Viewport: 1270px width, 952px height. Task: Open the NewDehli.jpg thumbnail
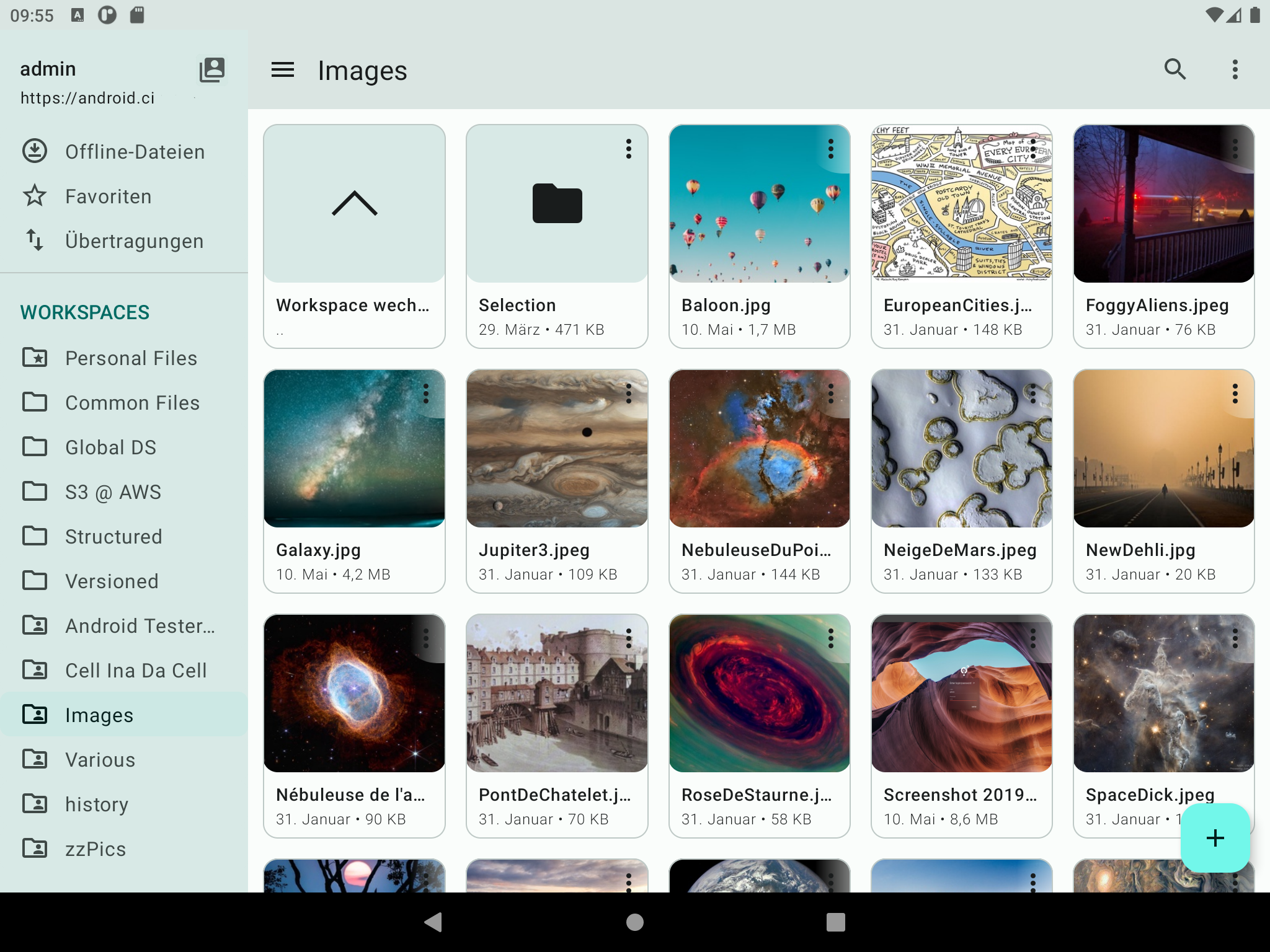point(1164,449)
